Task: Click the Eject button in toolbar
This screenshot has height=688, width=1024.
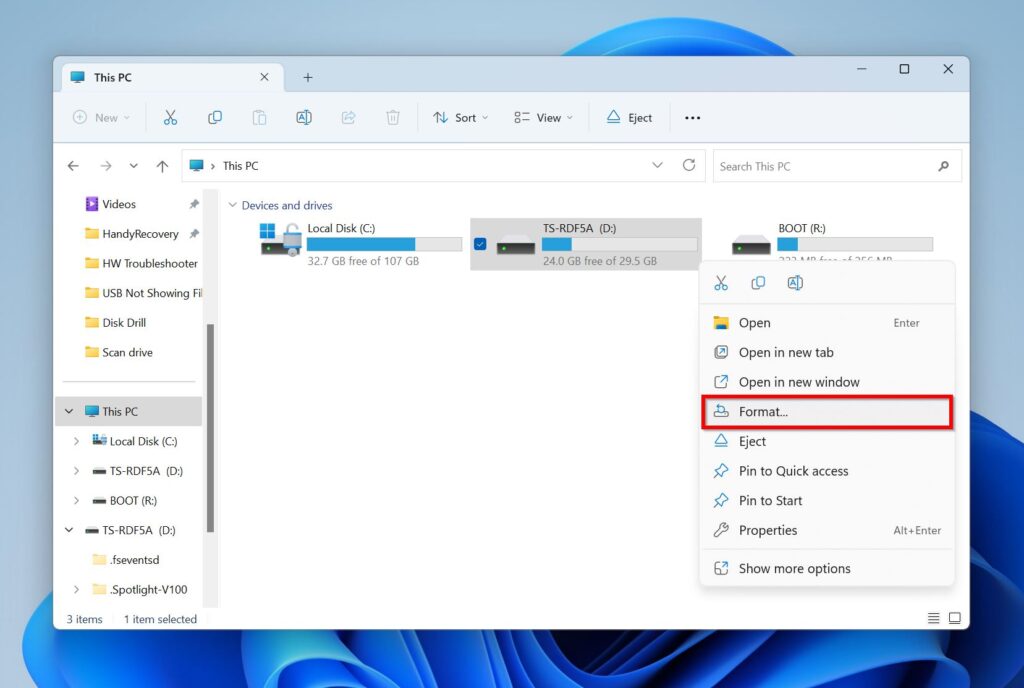Action: [x=629, y=118]
